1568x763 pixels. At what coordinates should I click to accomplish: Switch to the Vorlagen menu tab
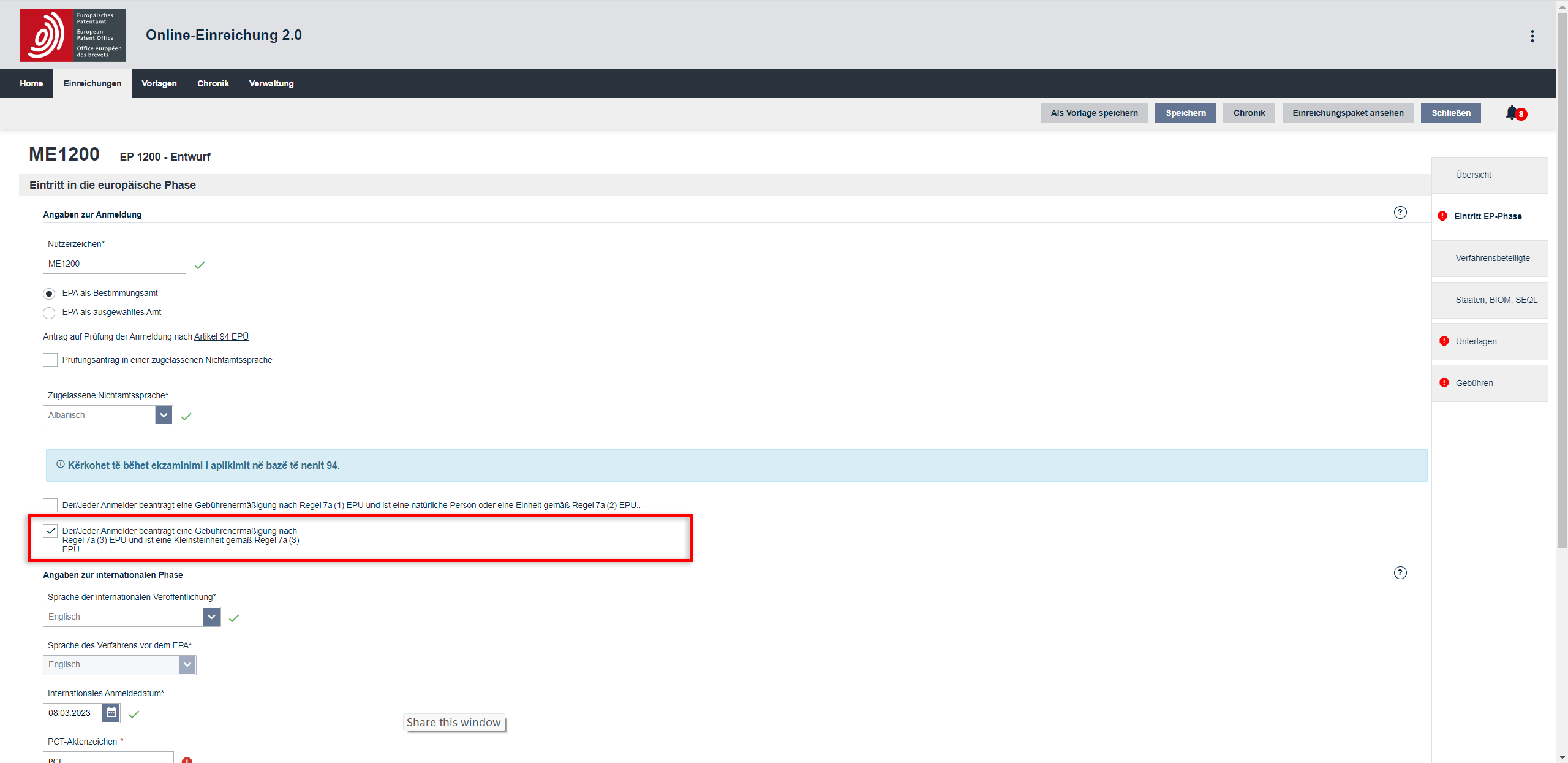pyautogui.click(x=159, y=84)
